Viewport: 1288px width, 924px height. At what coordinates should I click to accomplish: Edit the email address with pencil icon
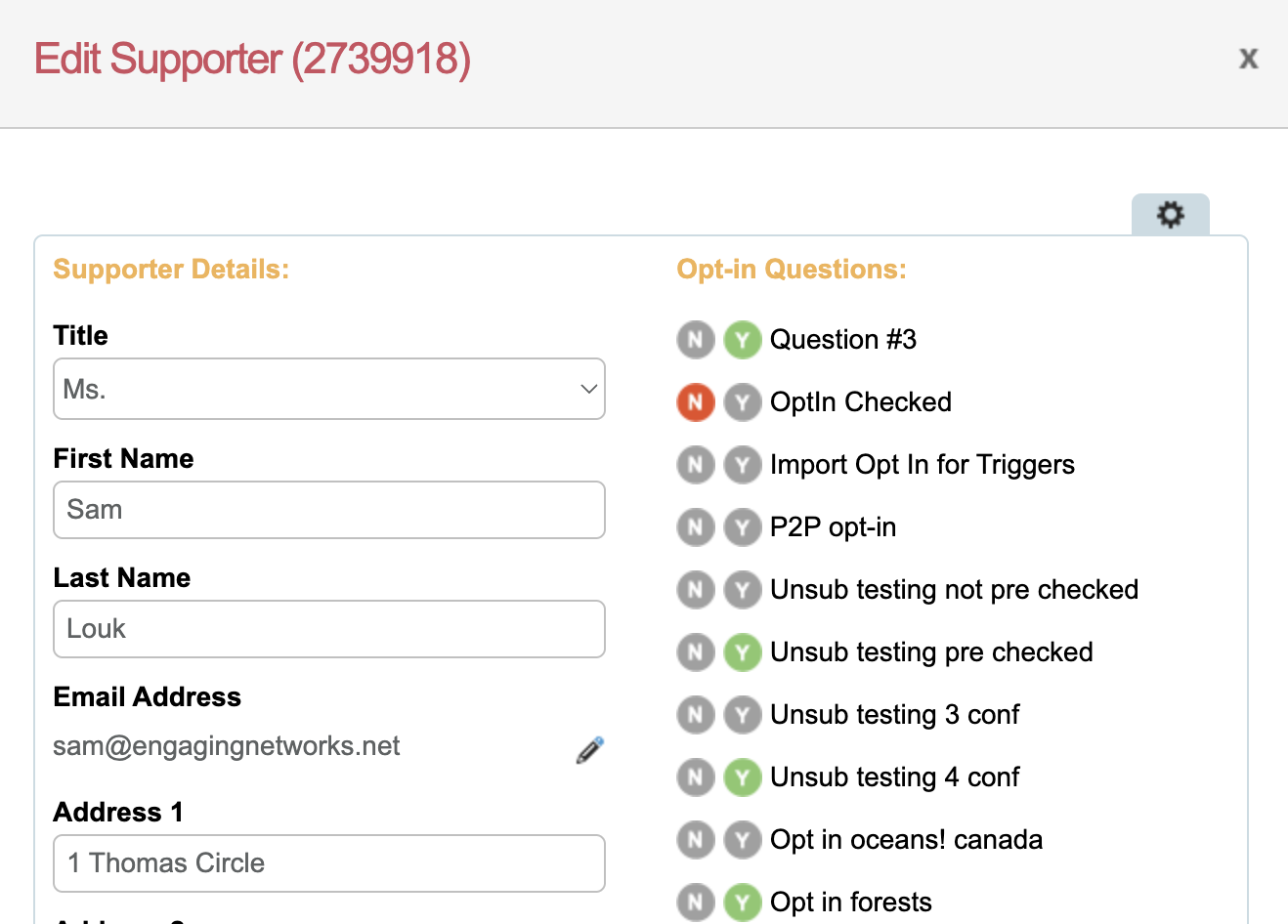click(x=589, y=750)
